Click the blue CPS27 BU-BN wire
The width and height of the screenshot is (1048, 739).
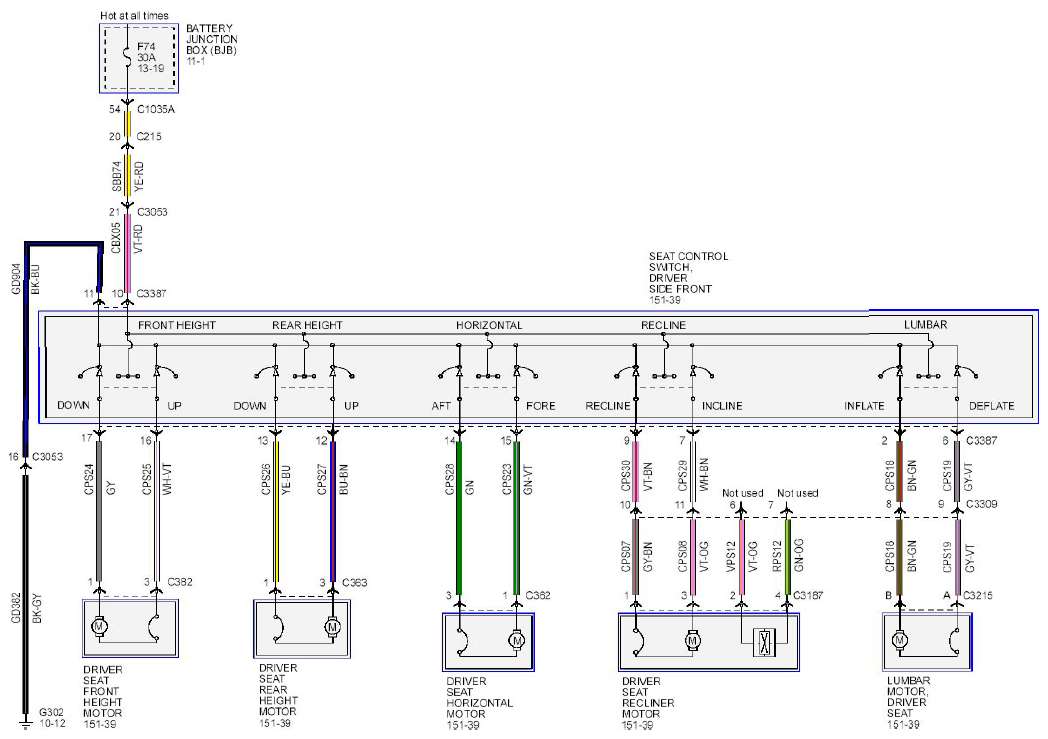click(333, 511)
